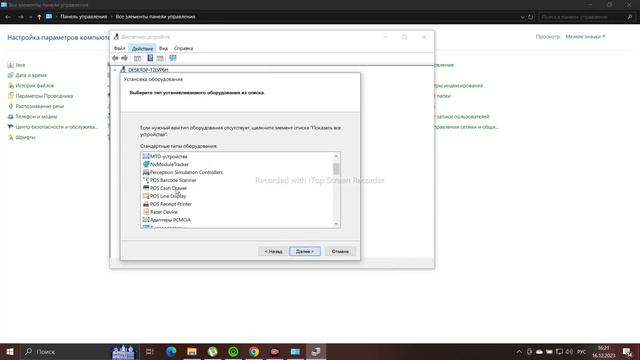Viewport: 640px width, 360px height.
Task: Click Control Panel up arrow button
Action: tap(39, 17)
